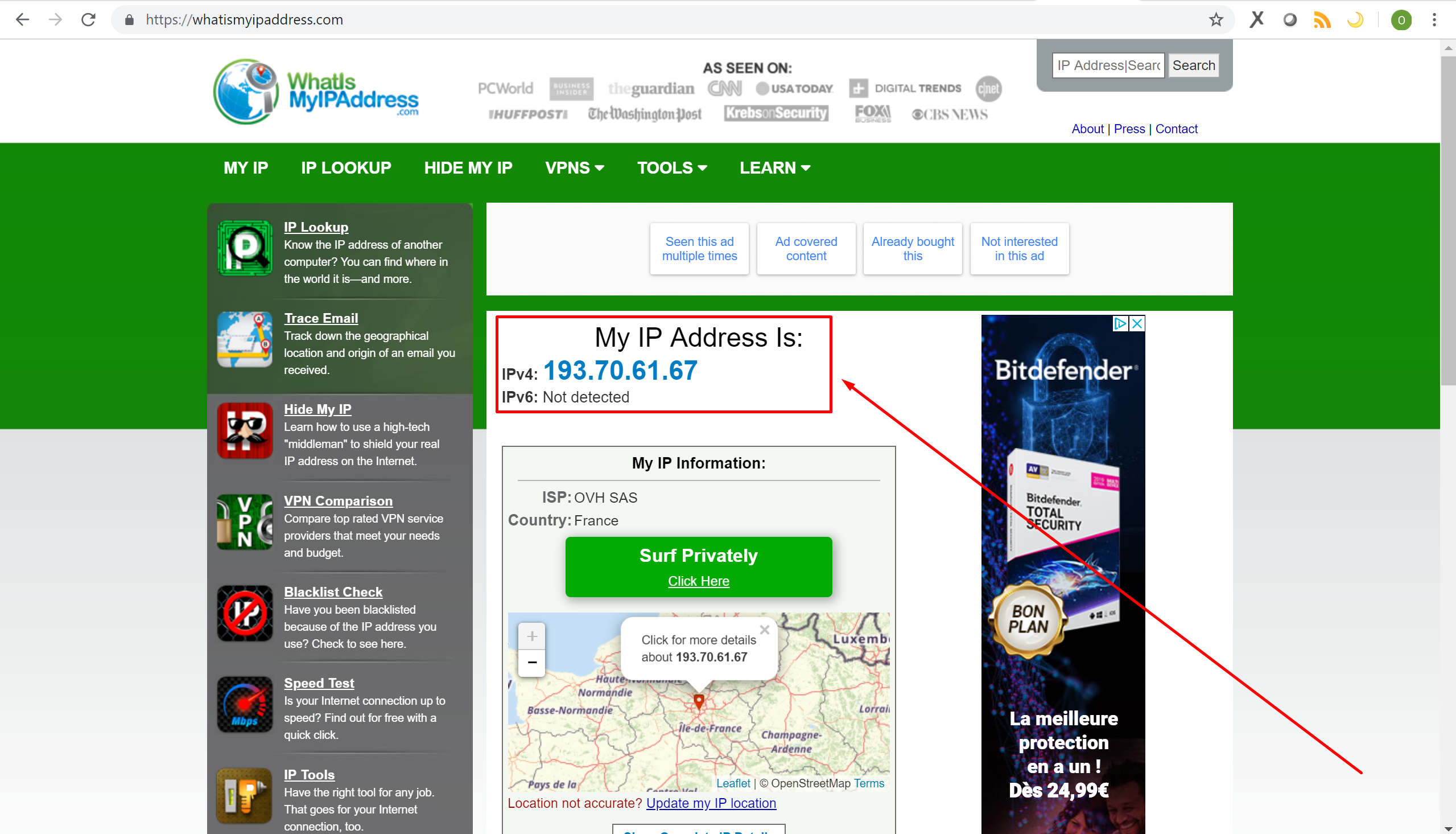Open the Chrome three-dot menu
The width and height of the screenshot is (1456, 834).
tap(1434, 20)
